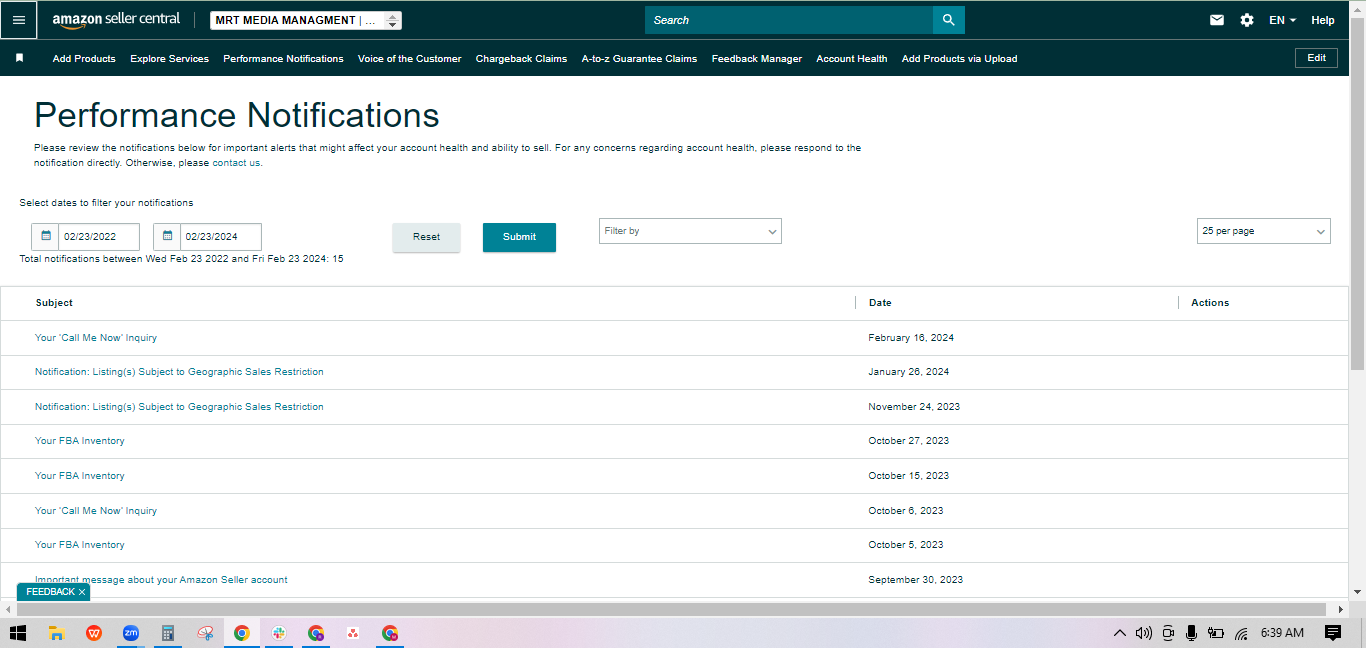Open Chargeback Claims
Screen dimensions: 1366x648
[x=521, y=59]
